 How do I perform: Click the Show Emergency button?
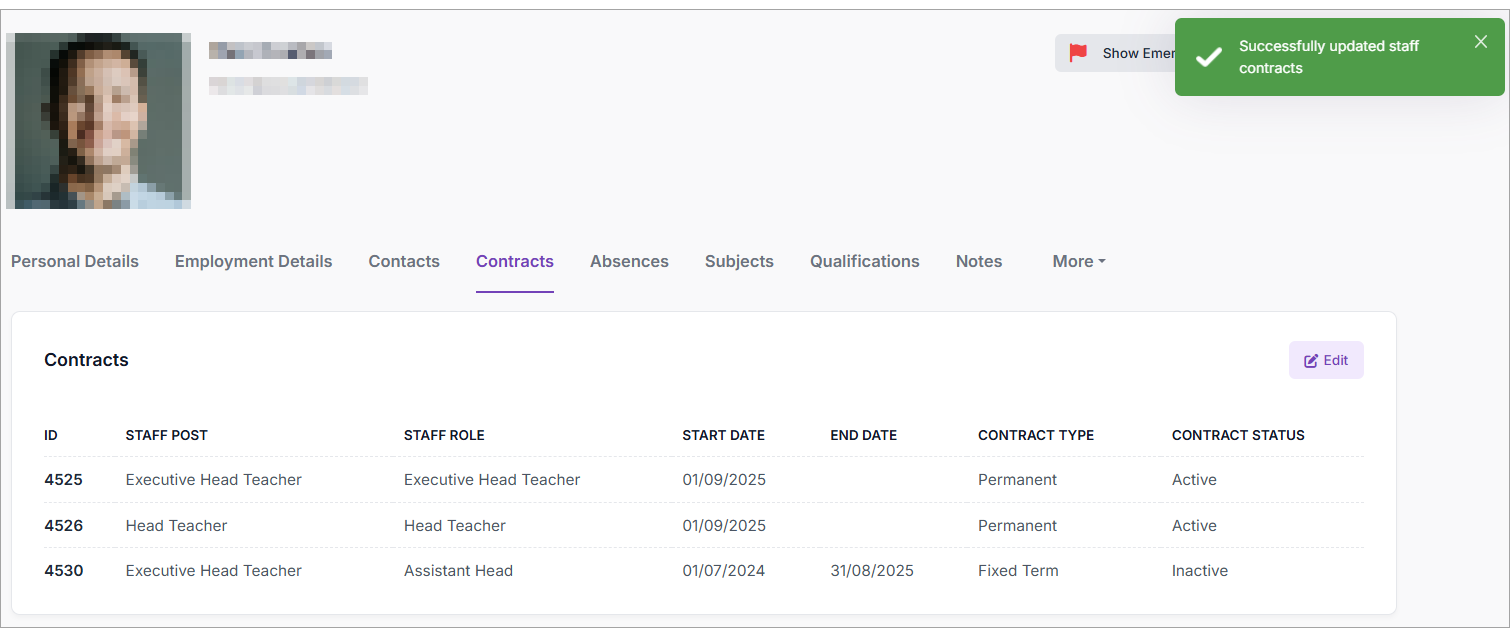click(1115, 53)
